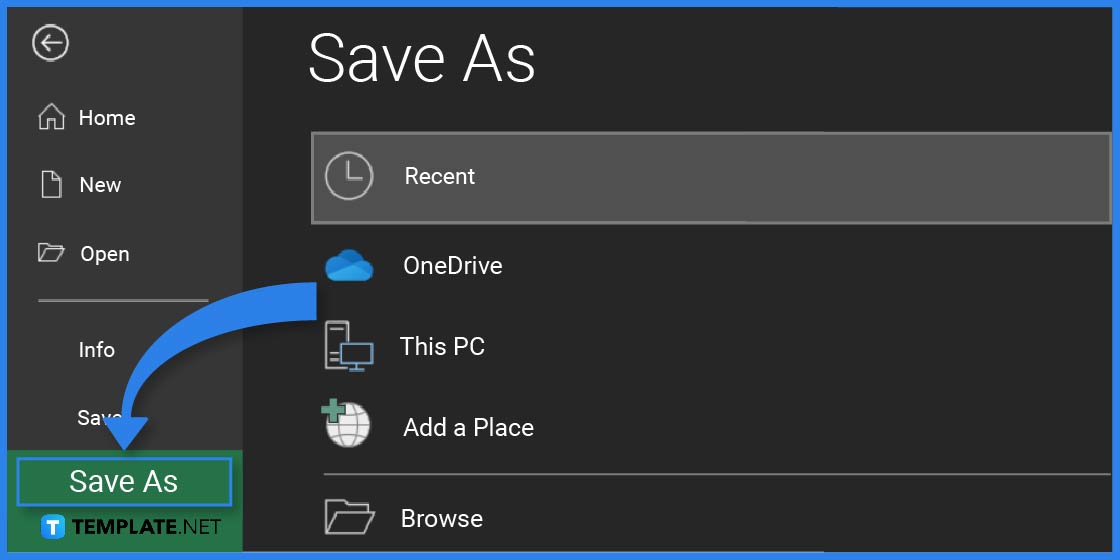Click the Open folder icon in sidebar
This screenshot has height=560, width=1120.
51,252
